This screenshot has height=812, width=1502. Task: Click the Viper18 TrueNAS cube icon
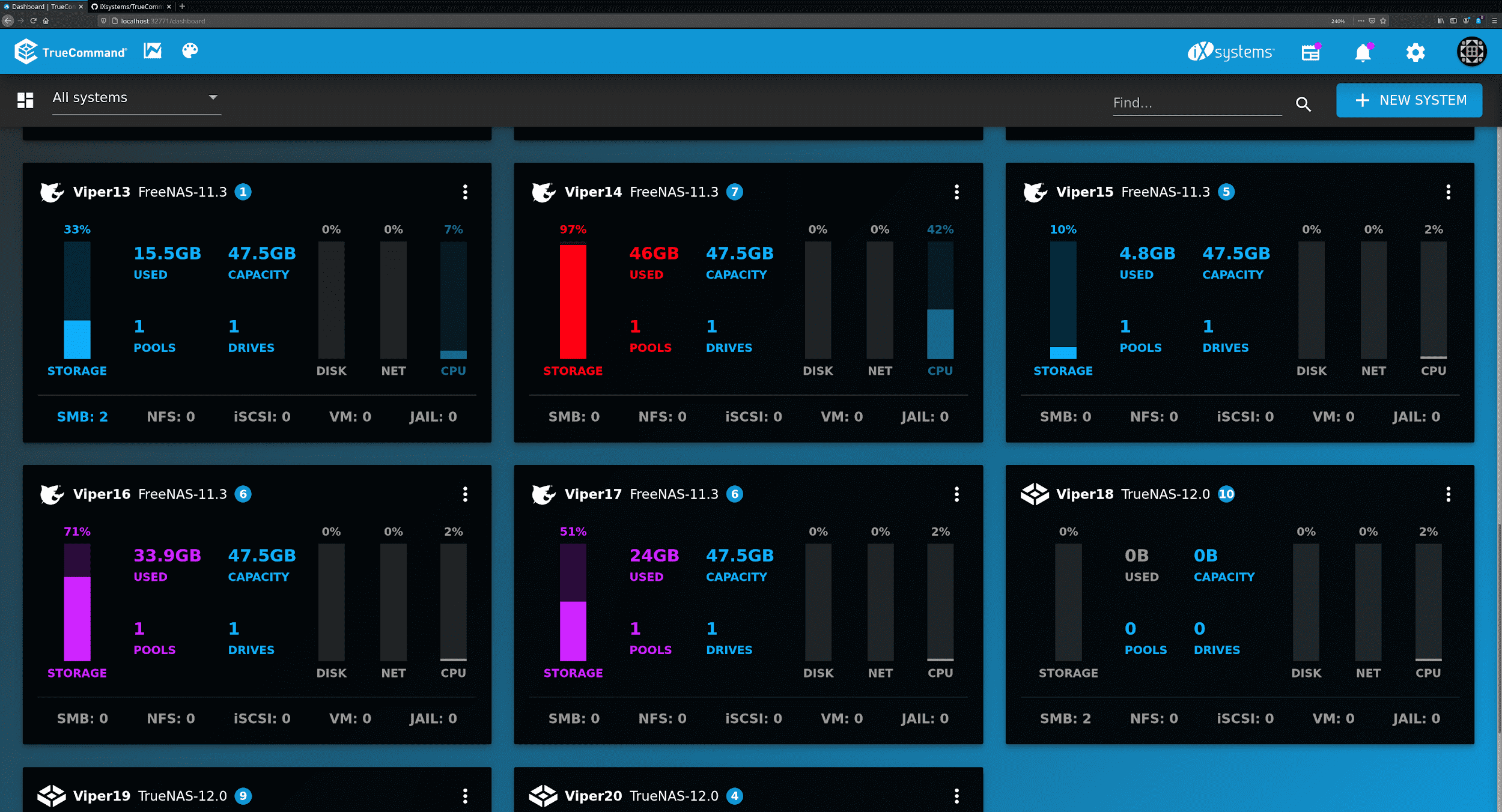1035,494
